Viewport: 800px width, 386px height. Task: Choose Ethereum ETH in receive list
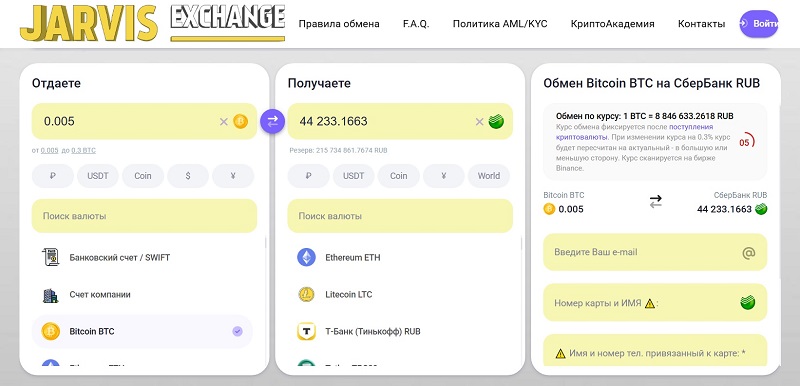point(398,258)
